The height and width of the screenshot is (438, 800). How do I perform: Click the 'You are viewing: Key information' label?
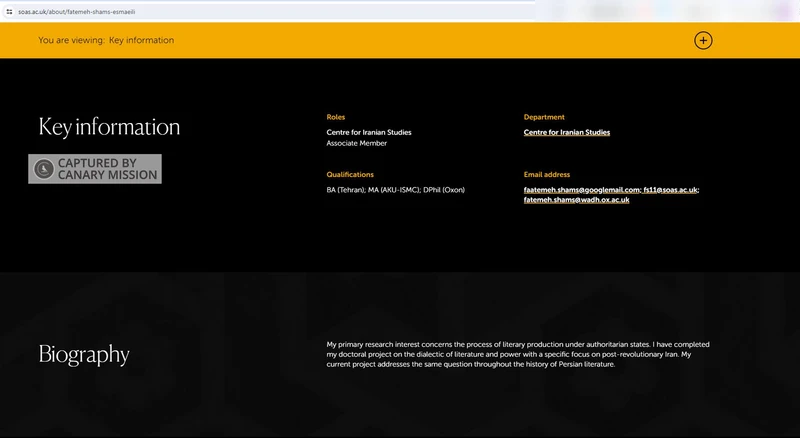(x=106, y=40)
